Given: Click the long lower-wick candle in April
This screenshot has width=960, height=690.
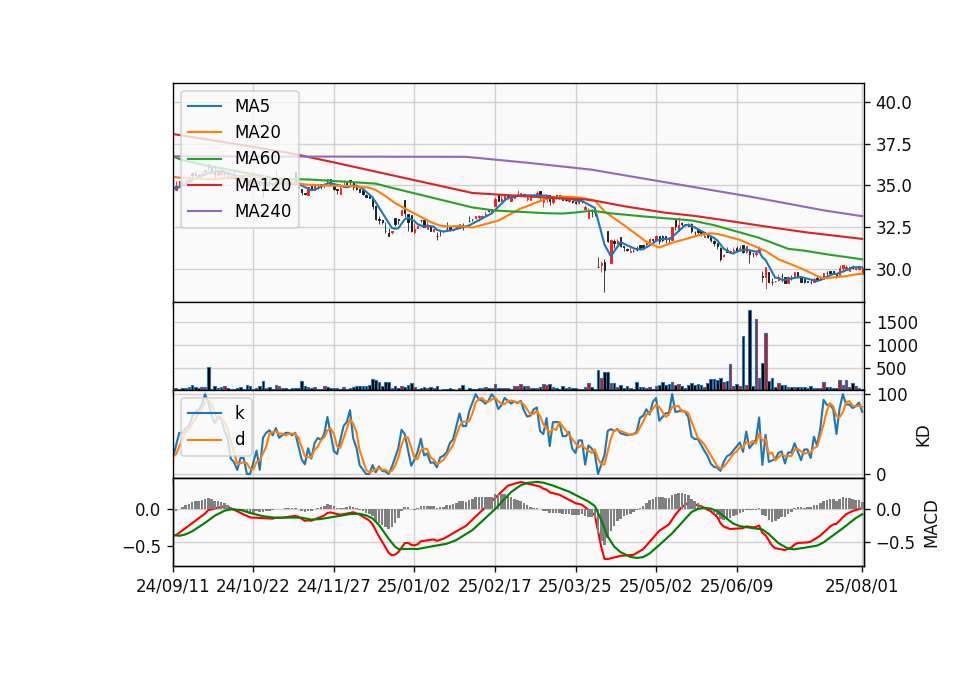Looking at the screenshot, I should click(x=604, y=277).
